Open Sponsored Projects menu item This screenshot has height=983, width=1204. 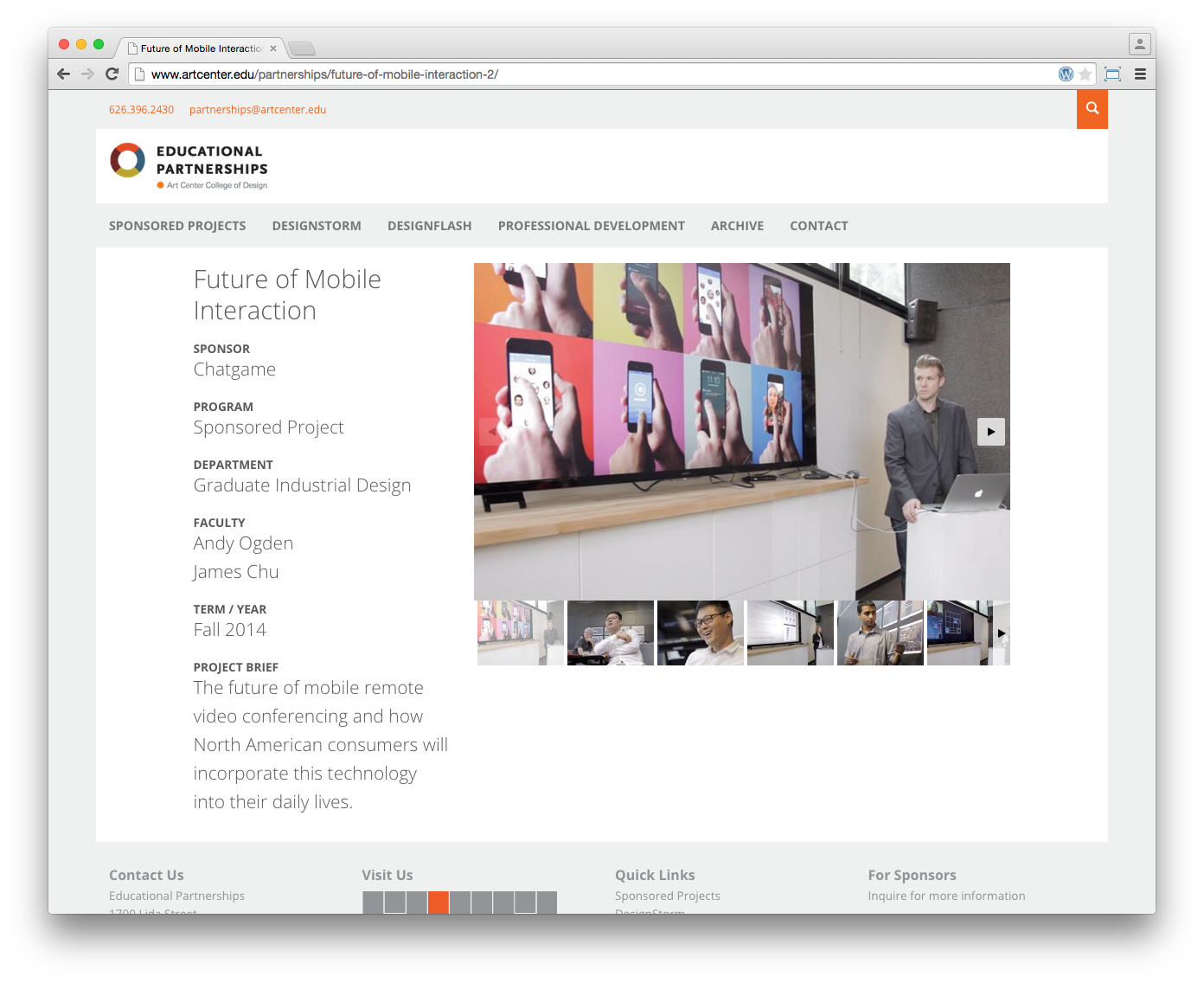(x=177, y=226)
